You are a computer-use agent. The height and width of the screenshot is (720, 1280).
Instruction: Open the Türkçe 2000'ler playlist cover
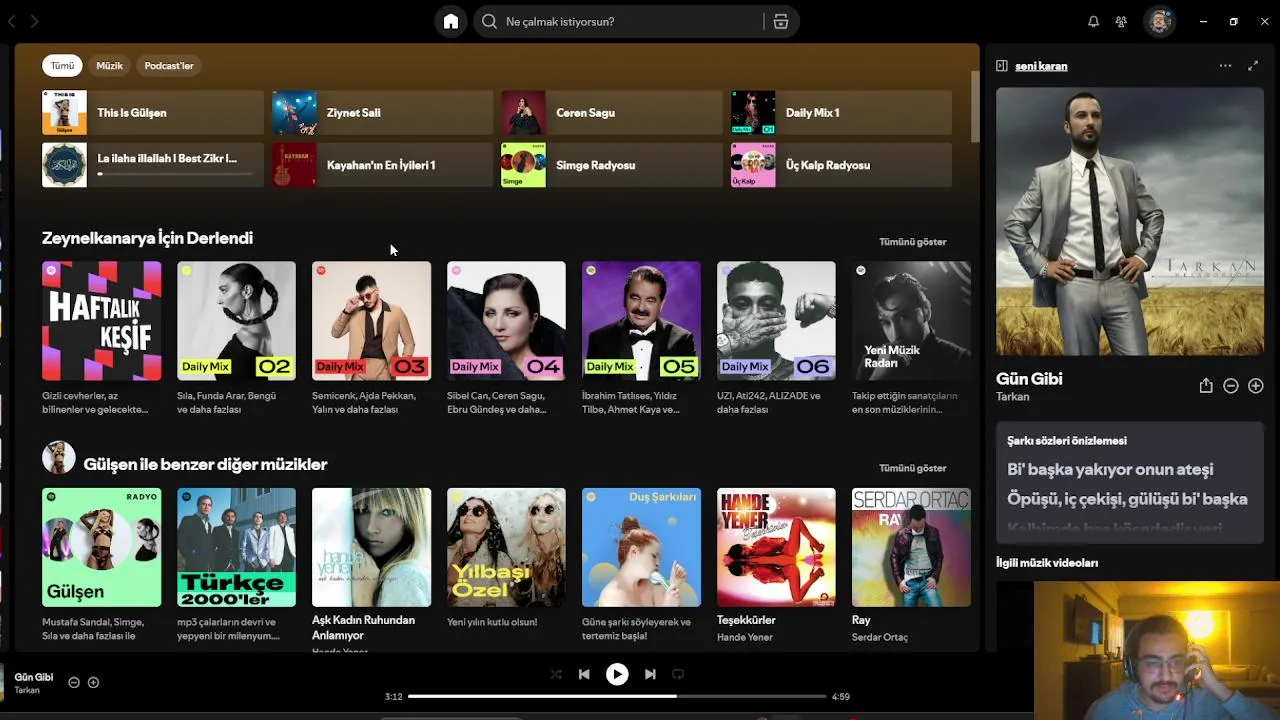[x=236, y=547]
